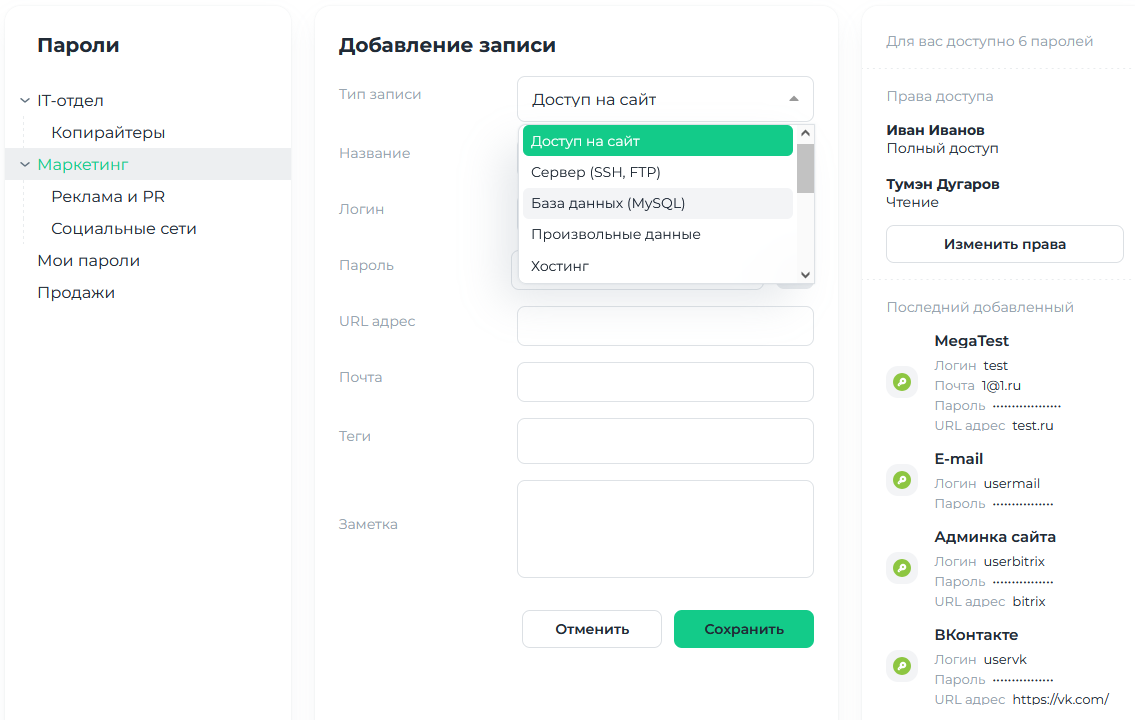The image size is (1135, 720).
Task: Focus the Заметка text area
Action: pos(664,529)
